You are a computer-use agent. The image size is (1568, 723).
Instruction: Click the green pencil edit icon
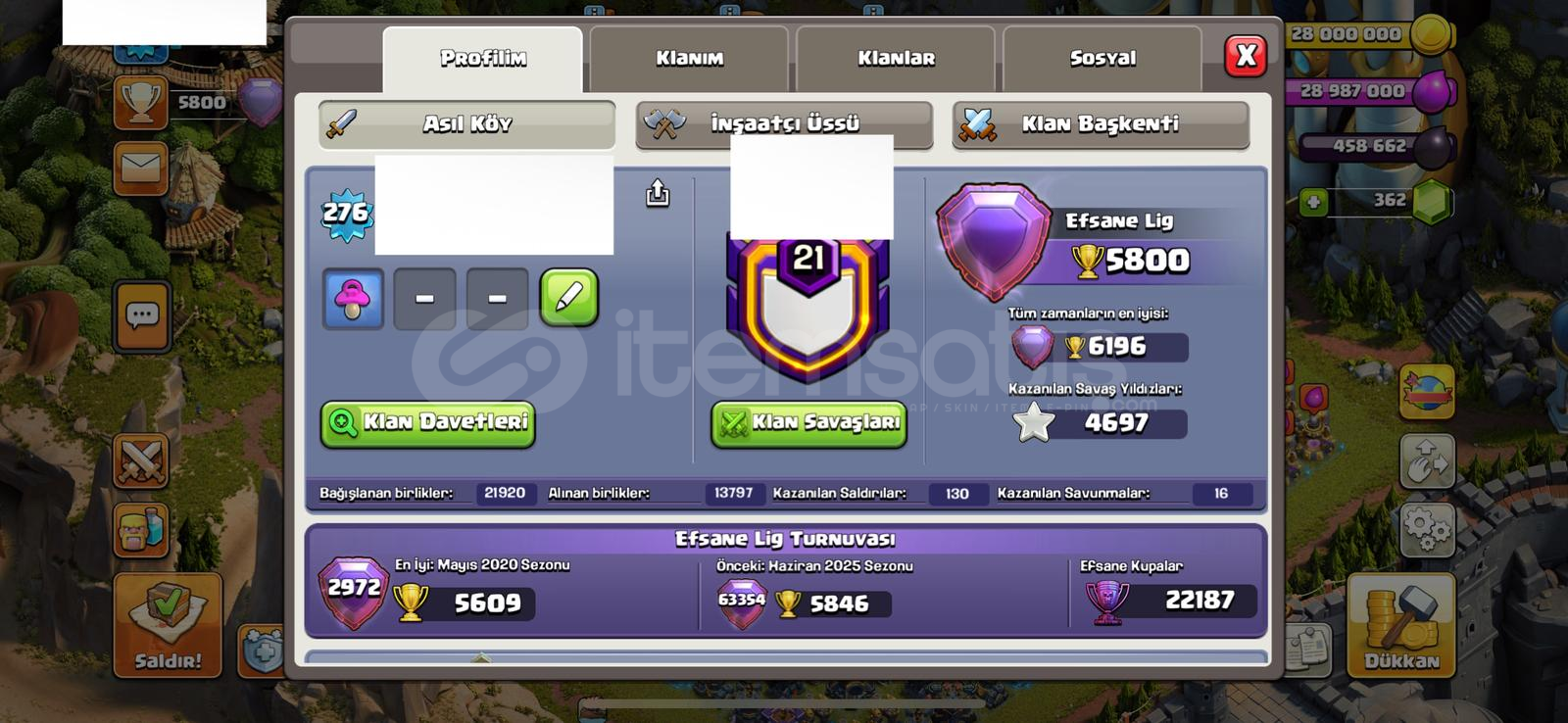(x=568, y=298)
